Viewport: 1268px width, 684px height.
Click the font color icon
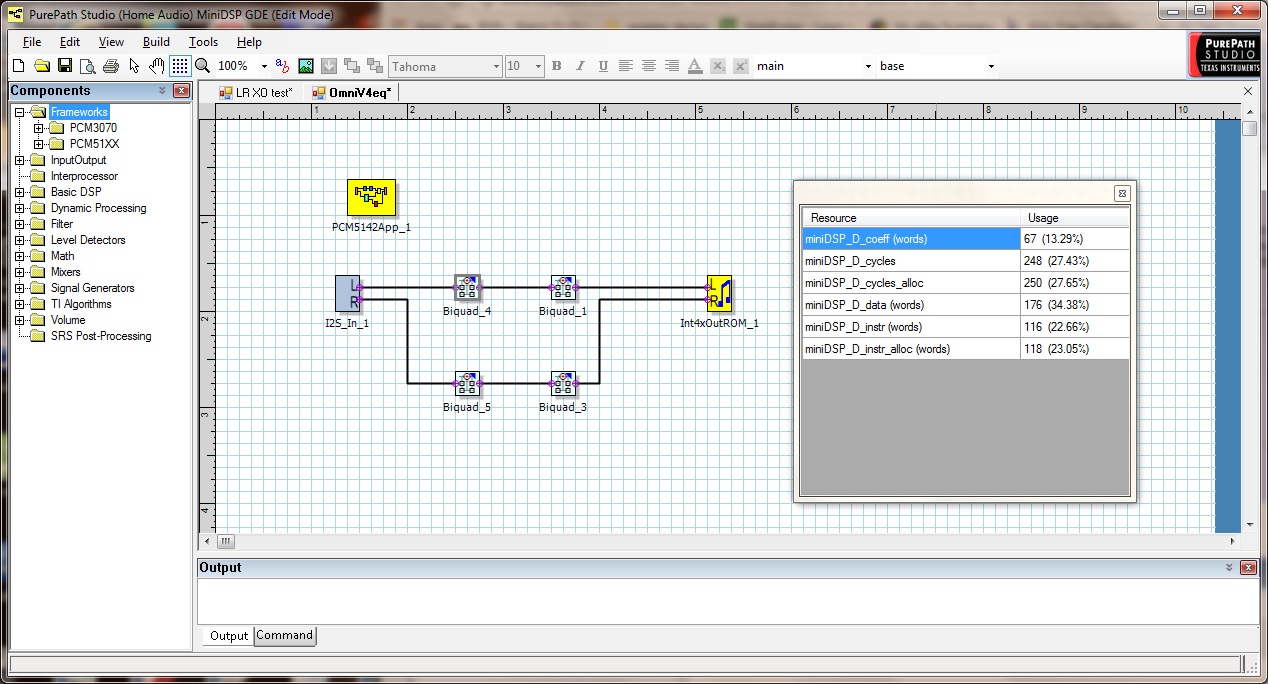pyautogui.click(x=695, y=66)
